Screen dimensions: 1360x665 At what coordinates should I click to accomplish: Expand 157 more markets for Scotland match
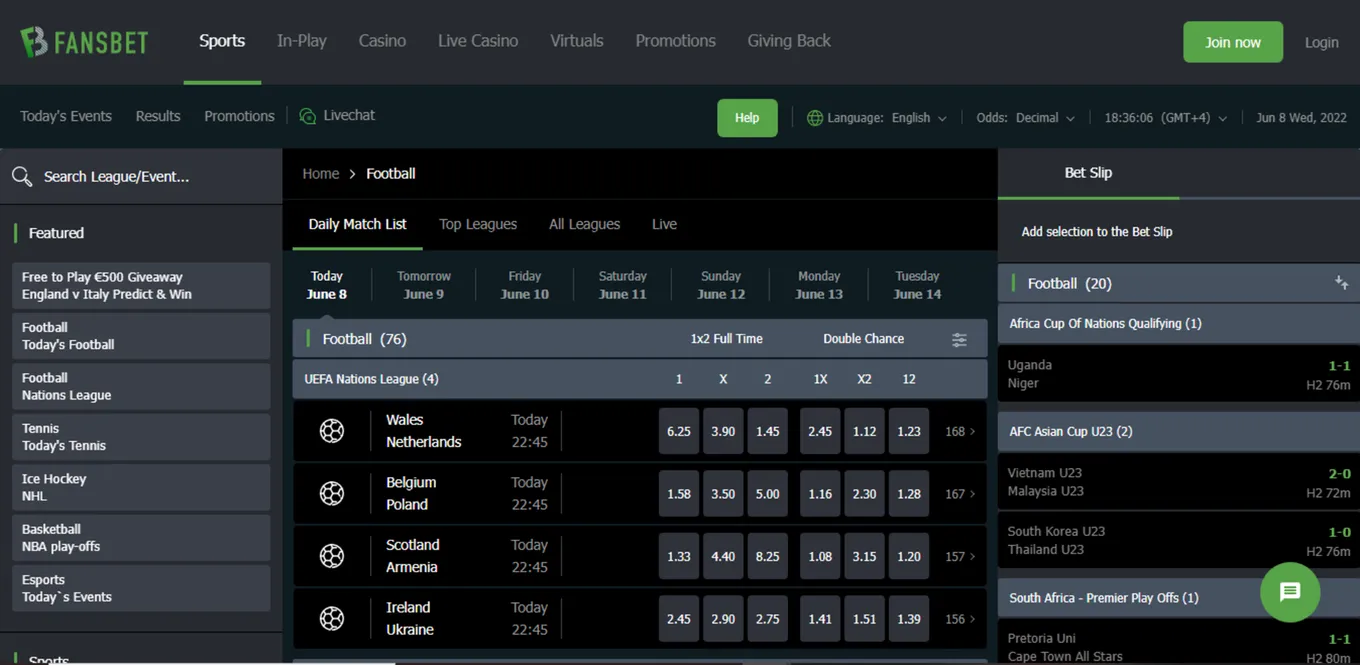(x=960, y=556)
